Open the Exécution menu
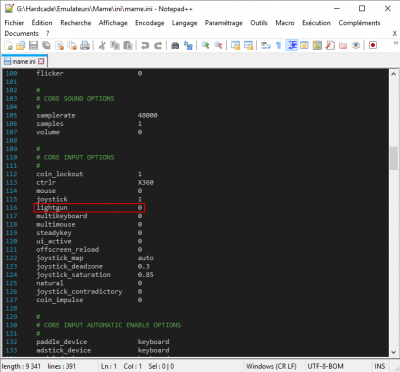The width and height of the screenshot is (400, 372). pos(316,23)
